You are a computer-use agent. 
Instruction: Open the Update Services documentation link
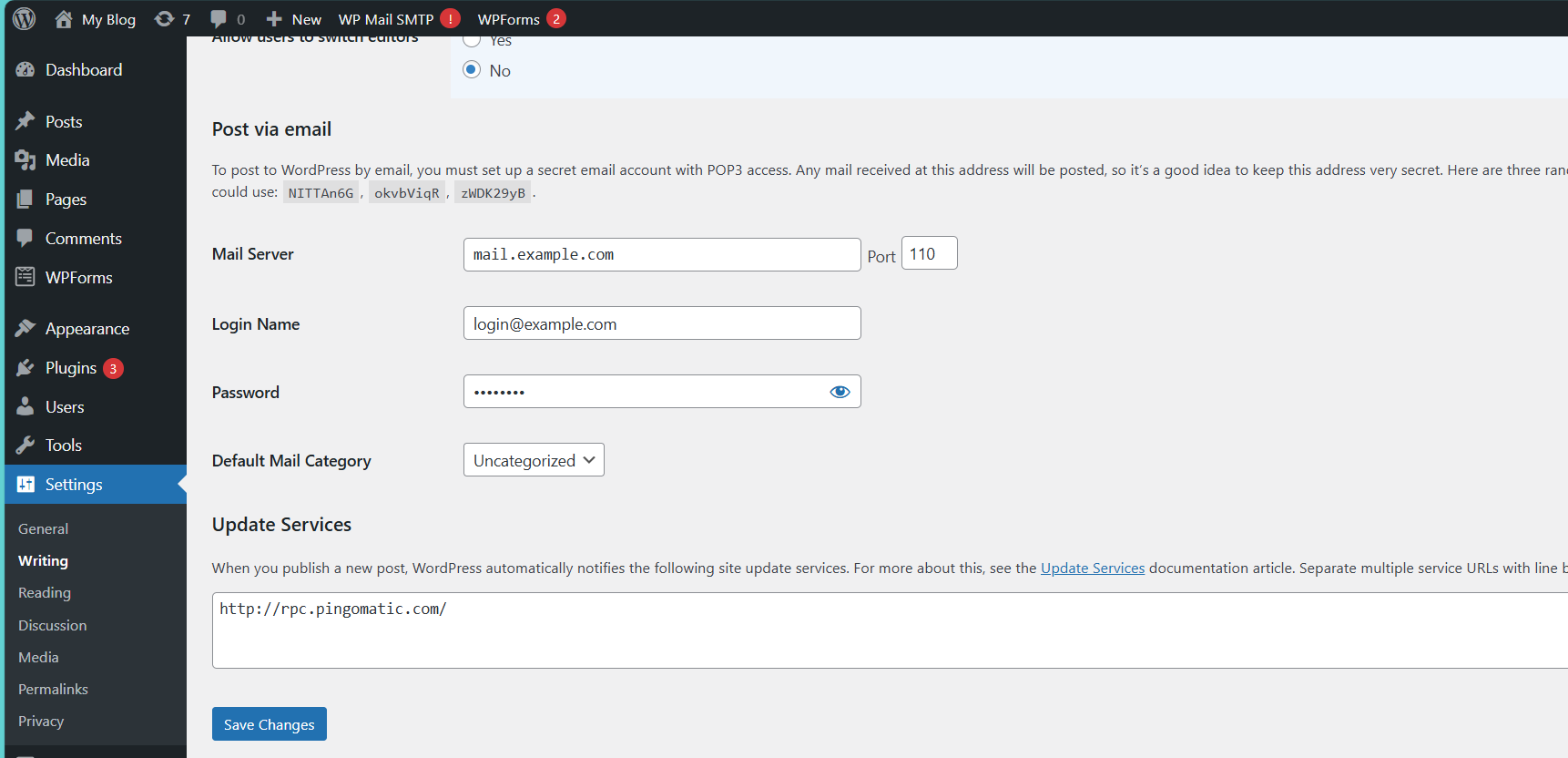[x=1093, y=568]
